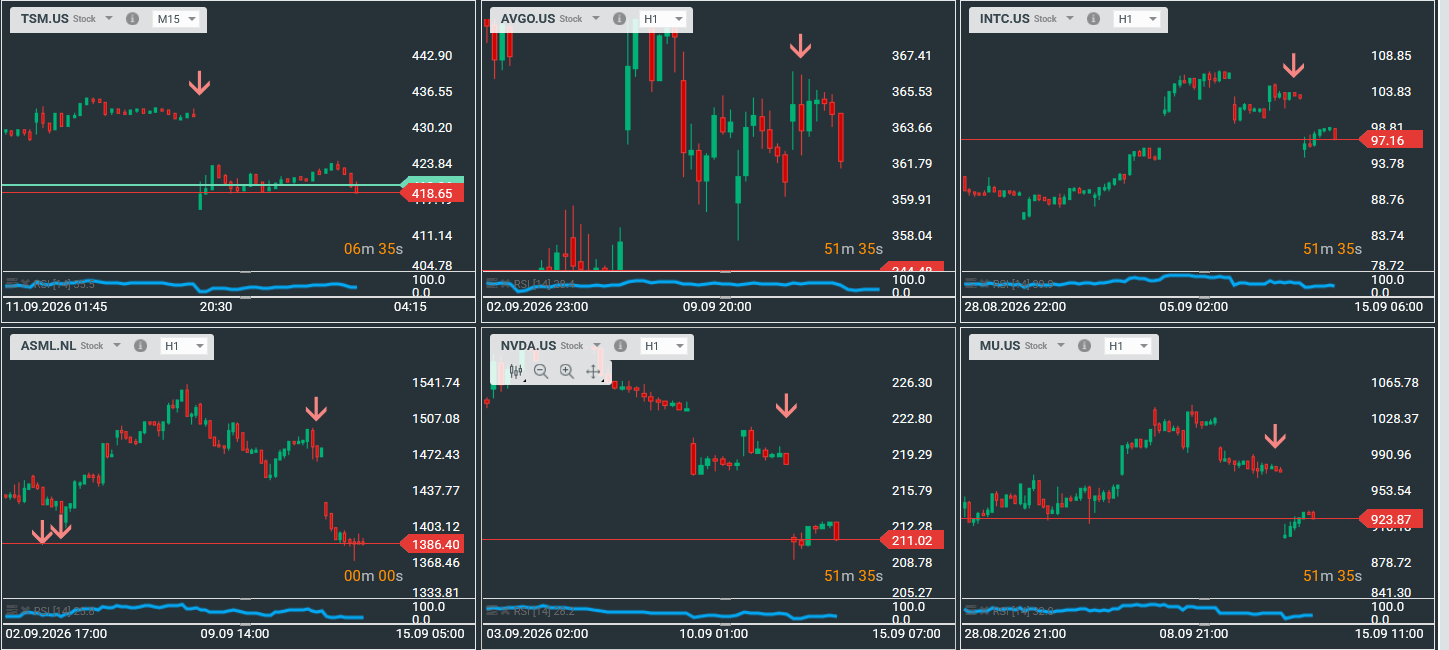Open the H1 timeframe dropdown on MU.US
Image resolution: width=1449 pixels, height=650 pixels.
tap(1128, 346)
